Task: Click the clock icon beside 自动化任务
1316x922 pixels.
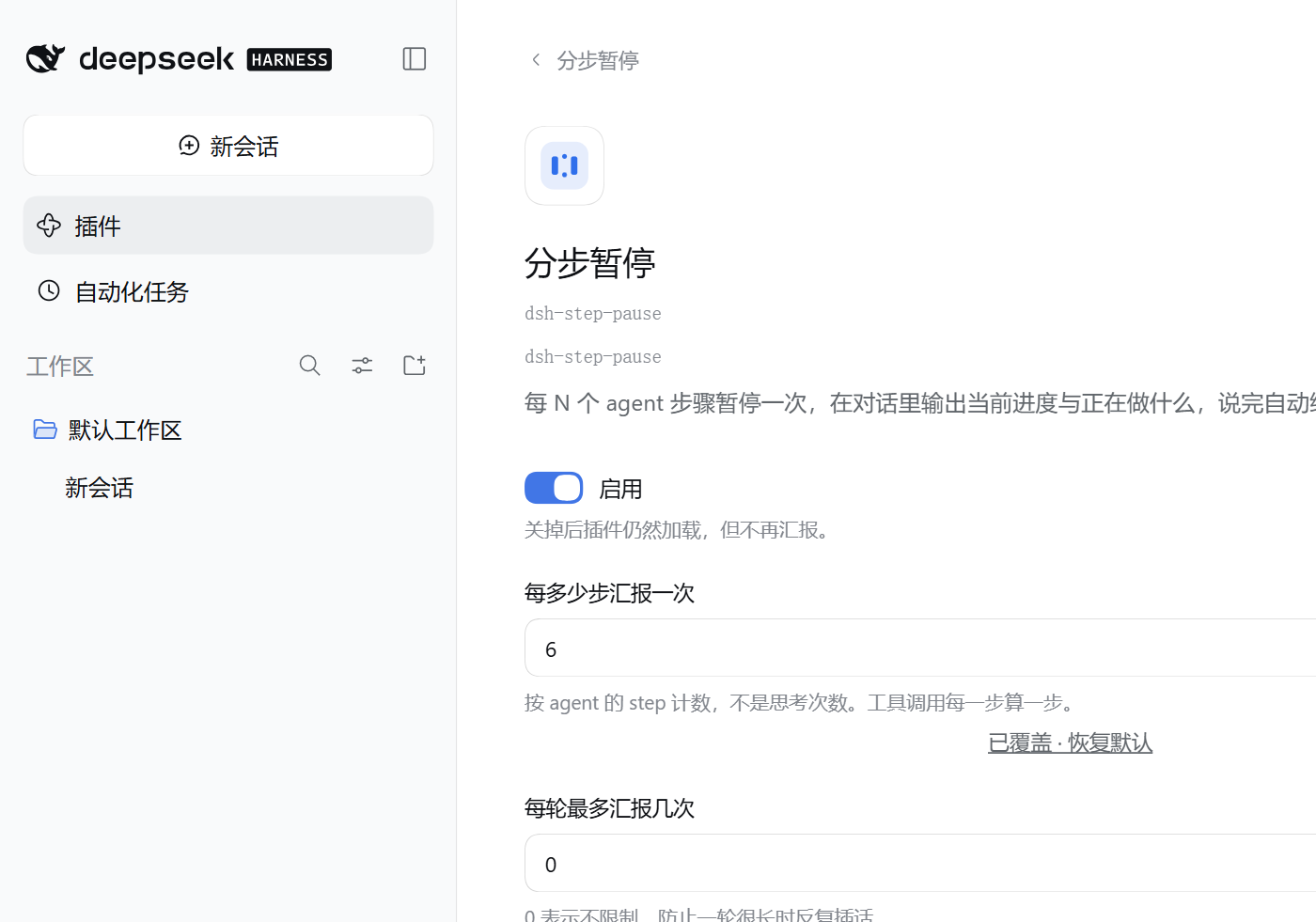Action: click(x=49, y=290)
